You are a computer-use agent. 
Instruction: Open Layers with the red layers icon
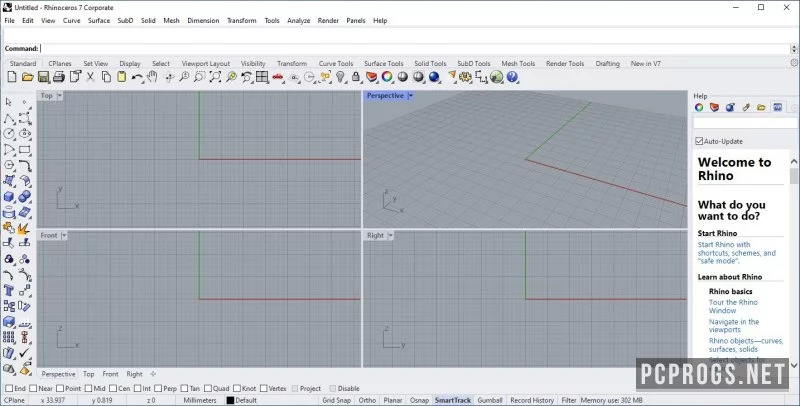tap(371, 77)
